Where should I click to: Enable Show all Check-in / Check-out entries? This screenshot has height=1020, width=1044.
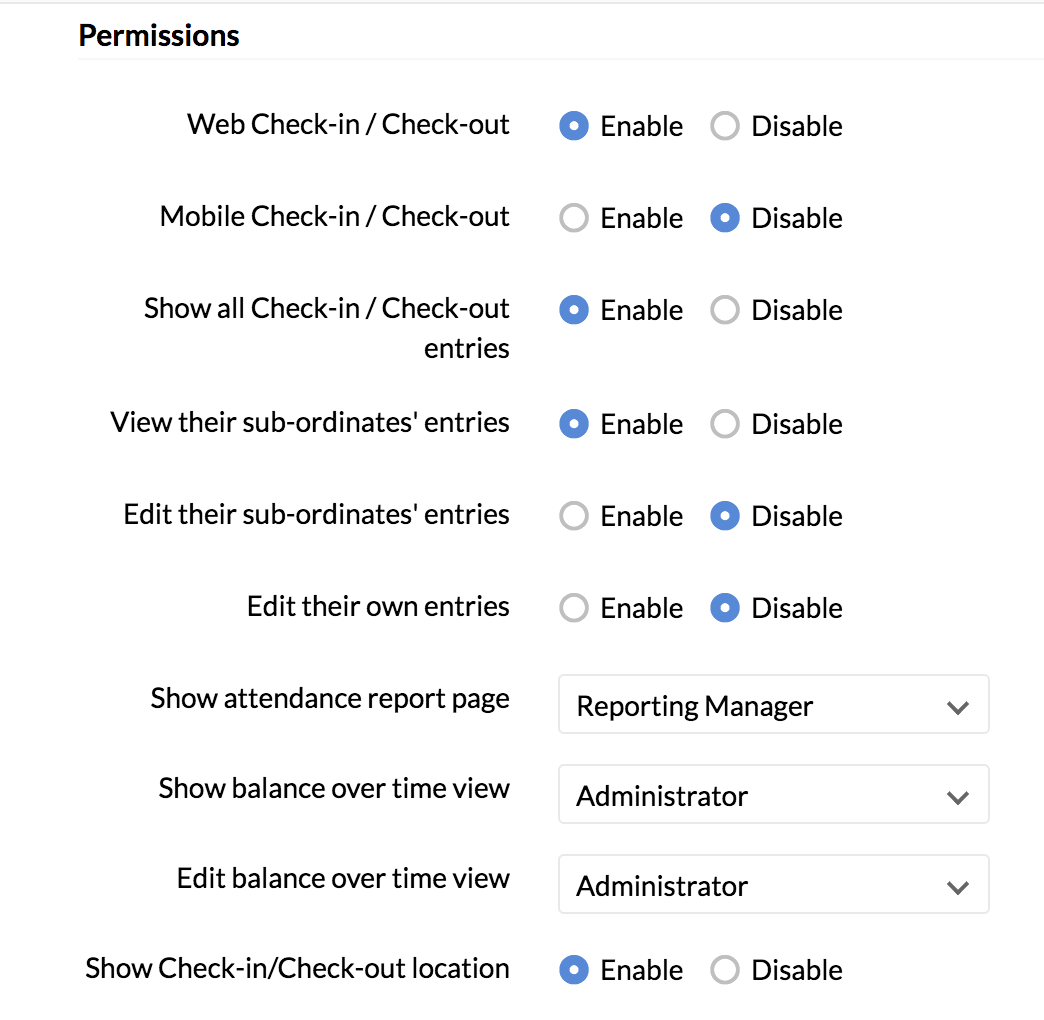click(x=574, y=310)
